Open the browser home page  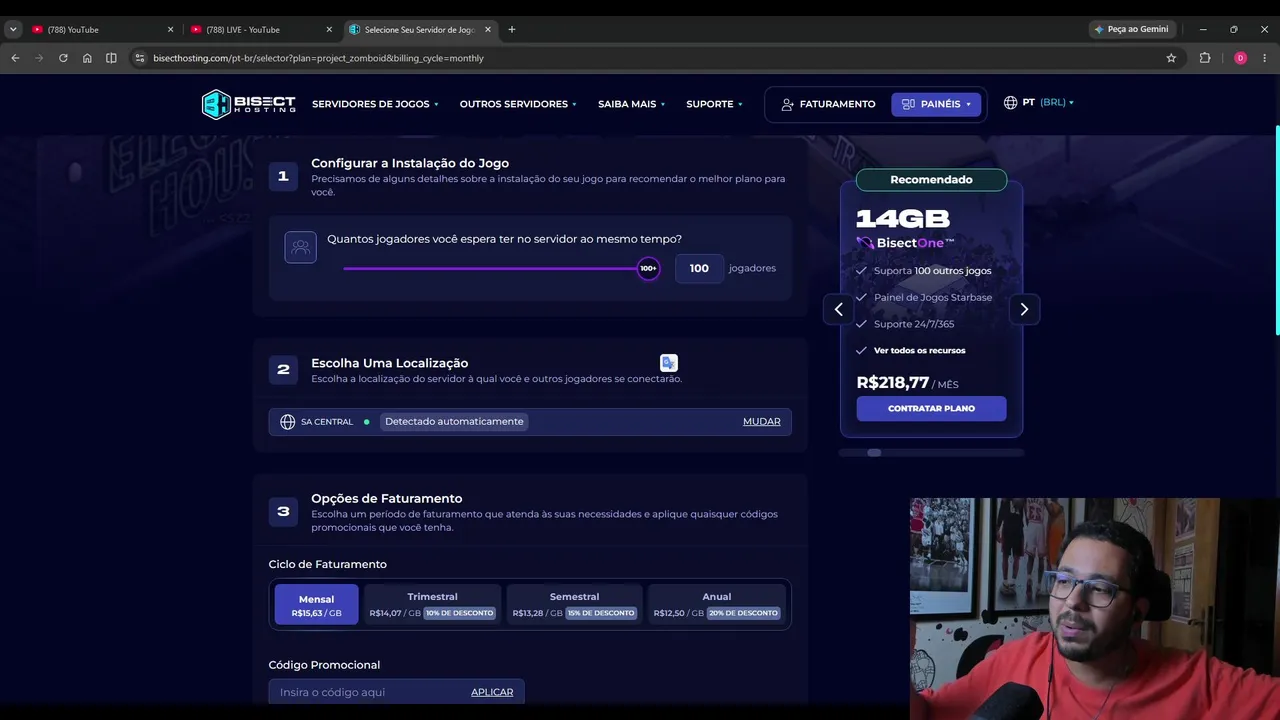(87, 58)
